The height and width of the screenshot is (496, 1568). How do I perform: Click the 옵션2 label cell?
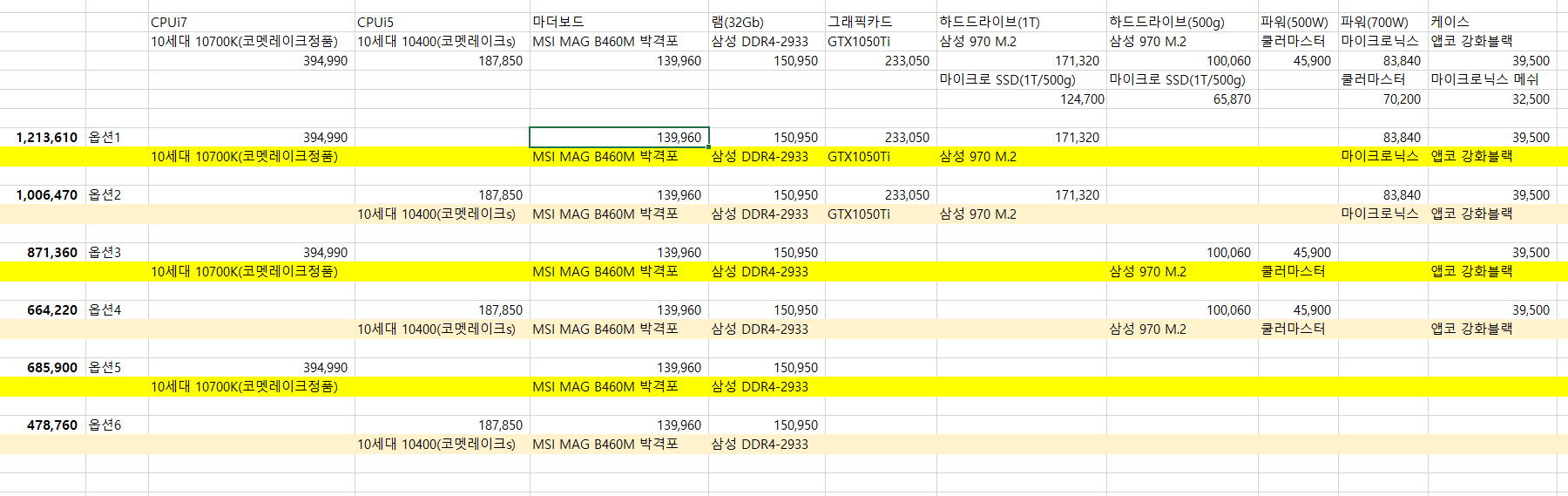(117, 194)
